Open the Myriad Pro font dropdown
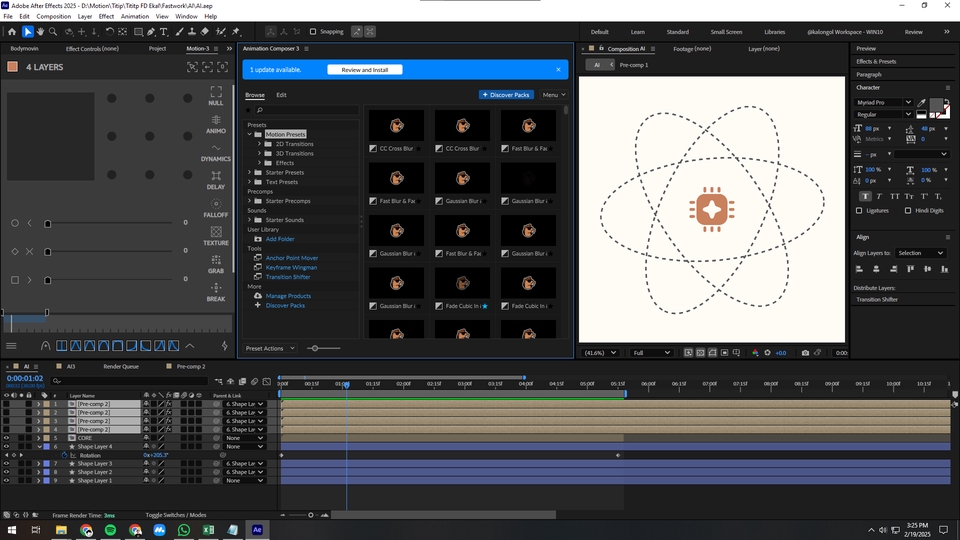The image size is (960, 540). (908, 102)
